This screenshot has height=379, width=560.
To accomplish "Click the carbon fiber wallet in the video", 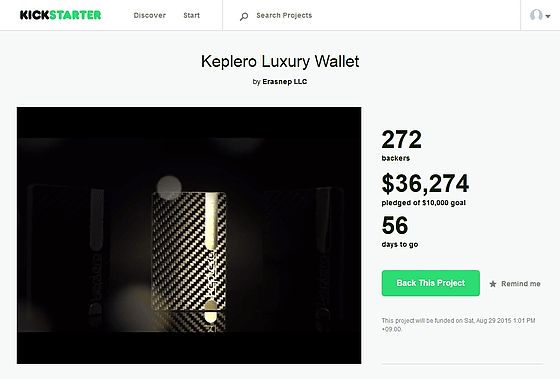I will 189,252.
